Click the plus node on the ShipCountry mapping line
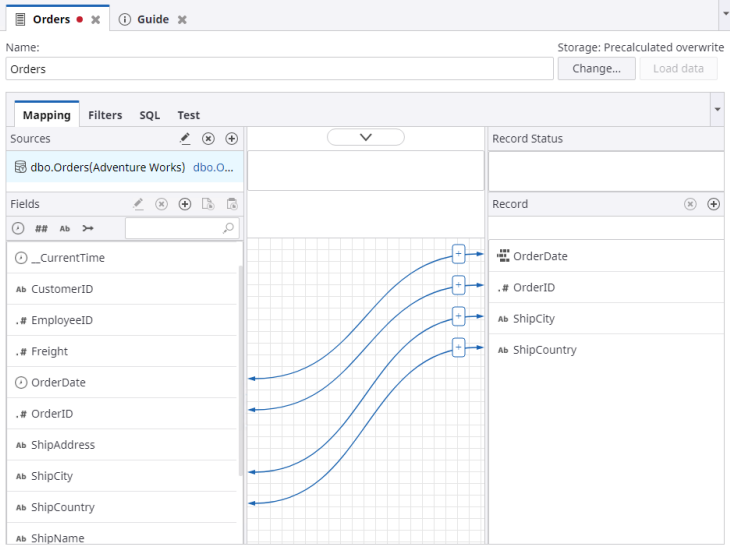Screen dimensions: 730x550 pos(458,347)
